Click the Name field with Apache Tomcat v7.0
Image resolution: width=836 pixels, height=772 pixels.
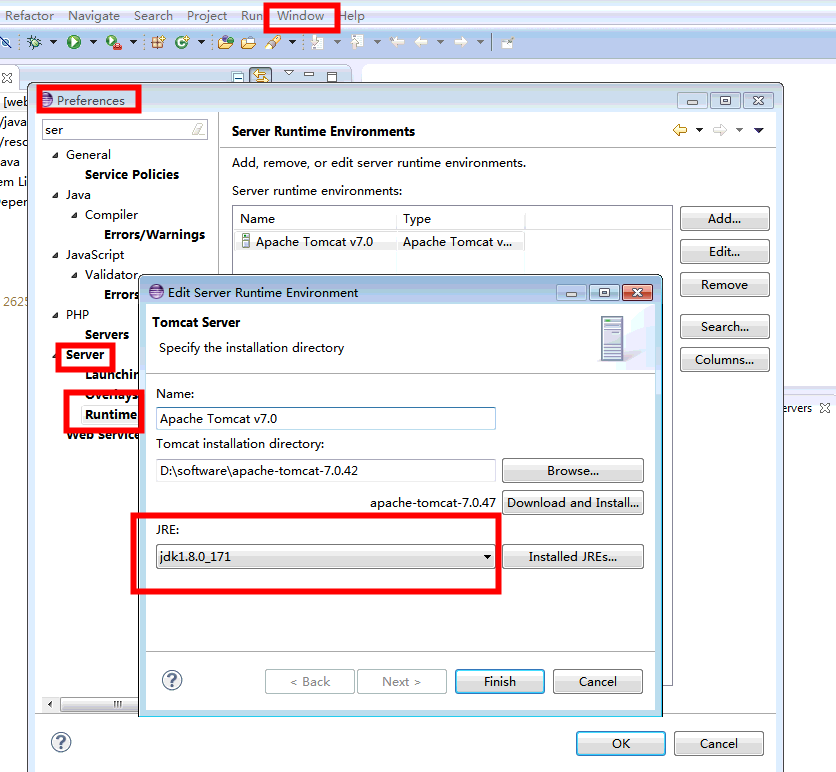click(x=326, y=419)
